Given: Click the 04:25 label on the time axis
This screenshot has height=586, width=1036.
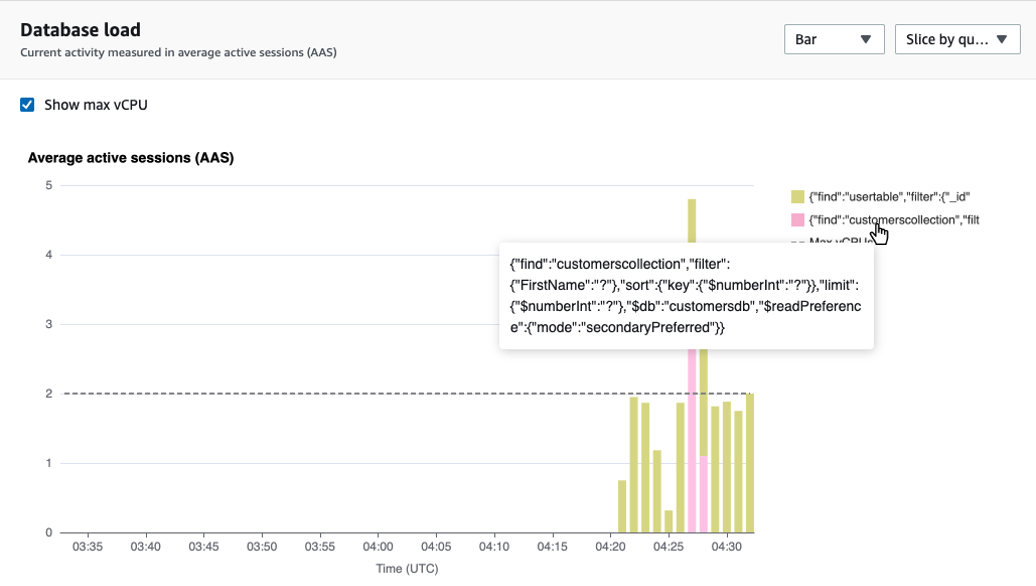Looking at the screenshot, I should [x=667, y=547].
